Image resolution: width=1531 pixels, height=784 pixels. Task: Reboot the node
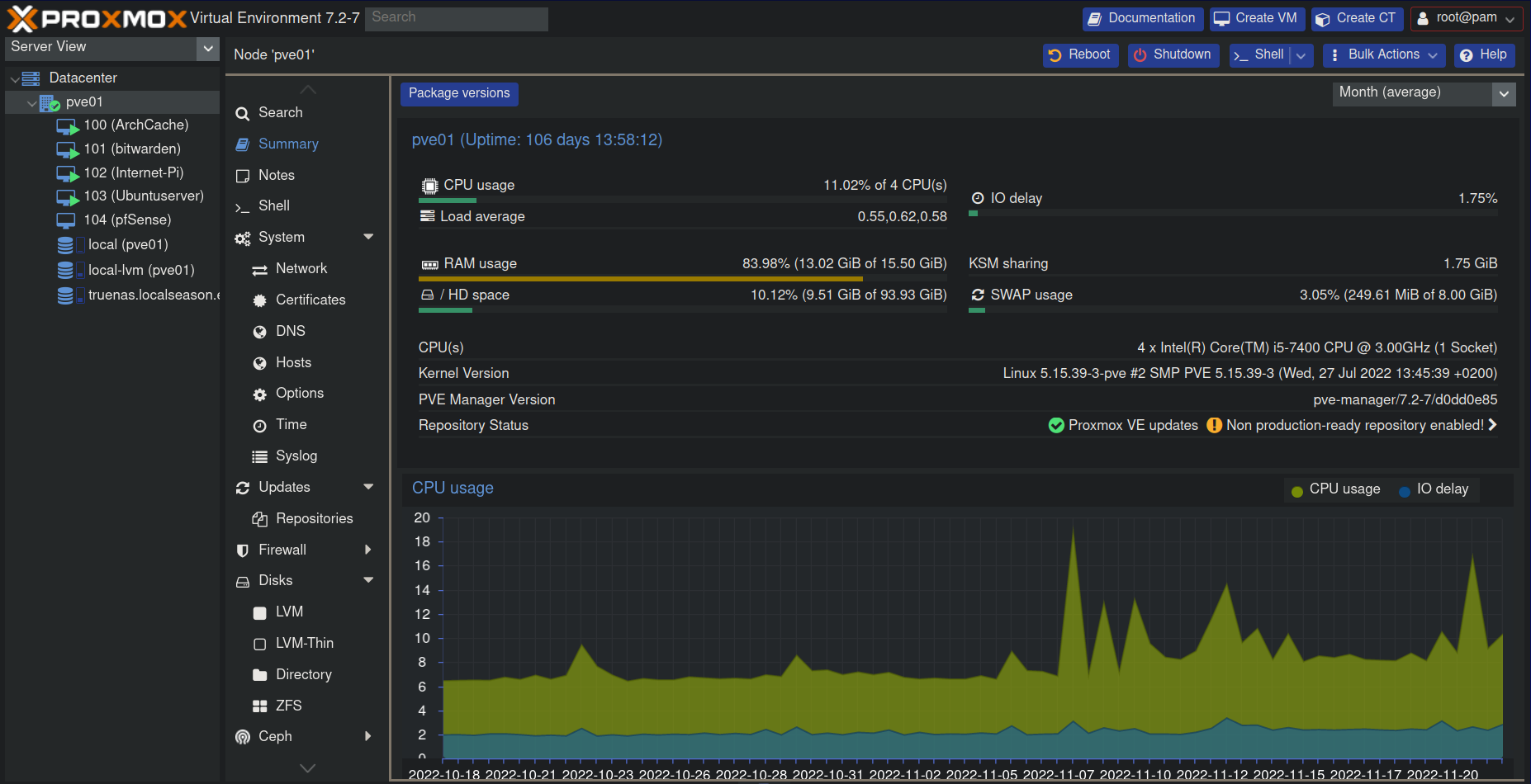tap(1080, 55)
